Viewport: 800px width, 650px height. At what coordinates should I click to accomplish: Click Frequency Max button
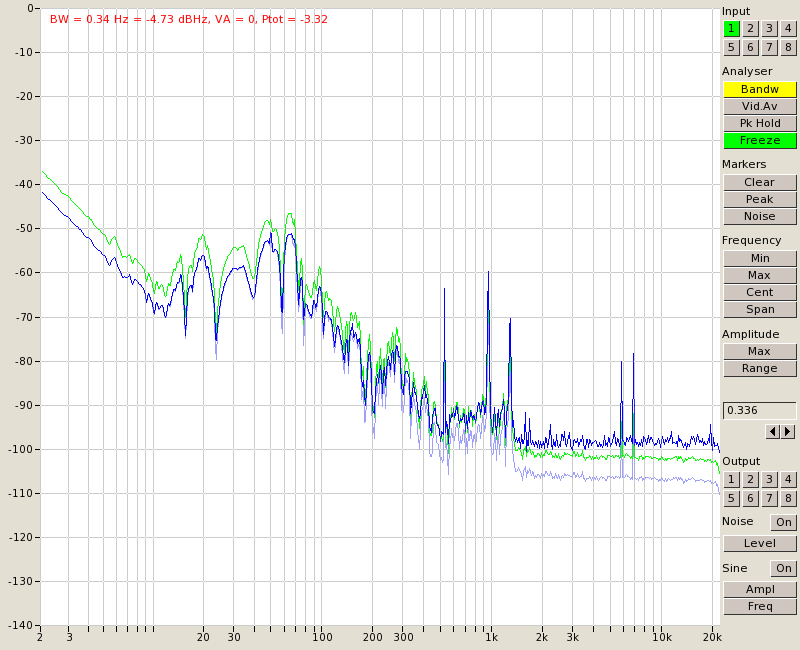pos(760,275)
